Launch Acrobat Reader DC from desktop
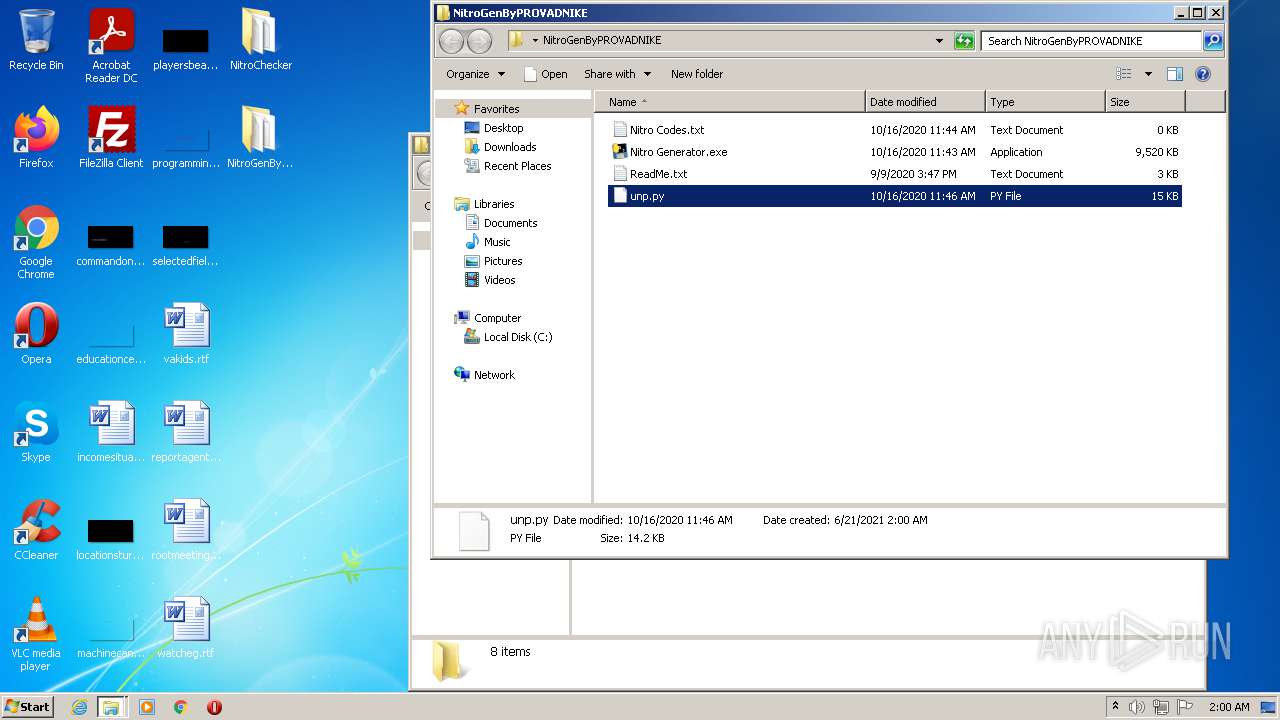 (111, 46)
